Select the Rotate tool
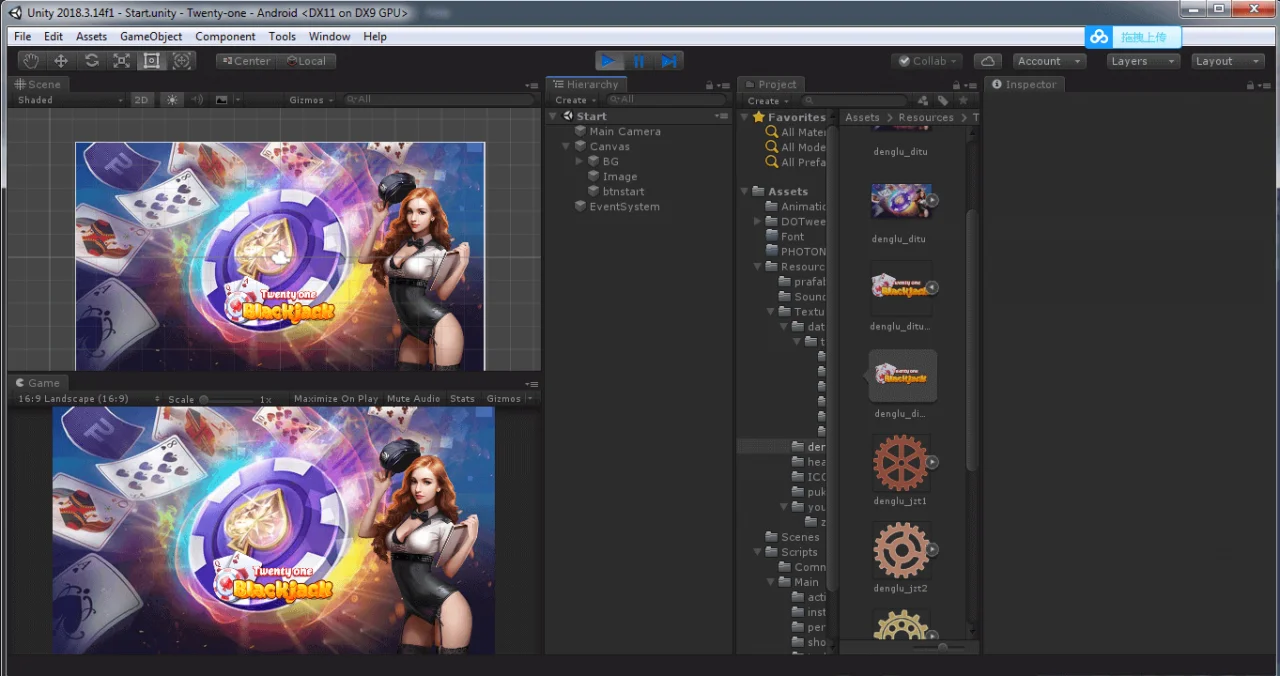 point(91,61)
